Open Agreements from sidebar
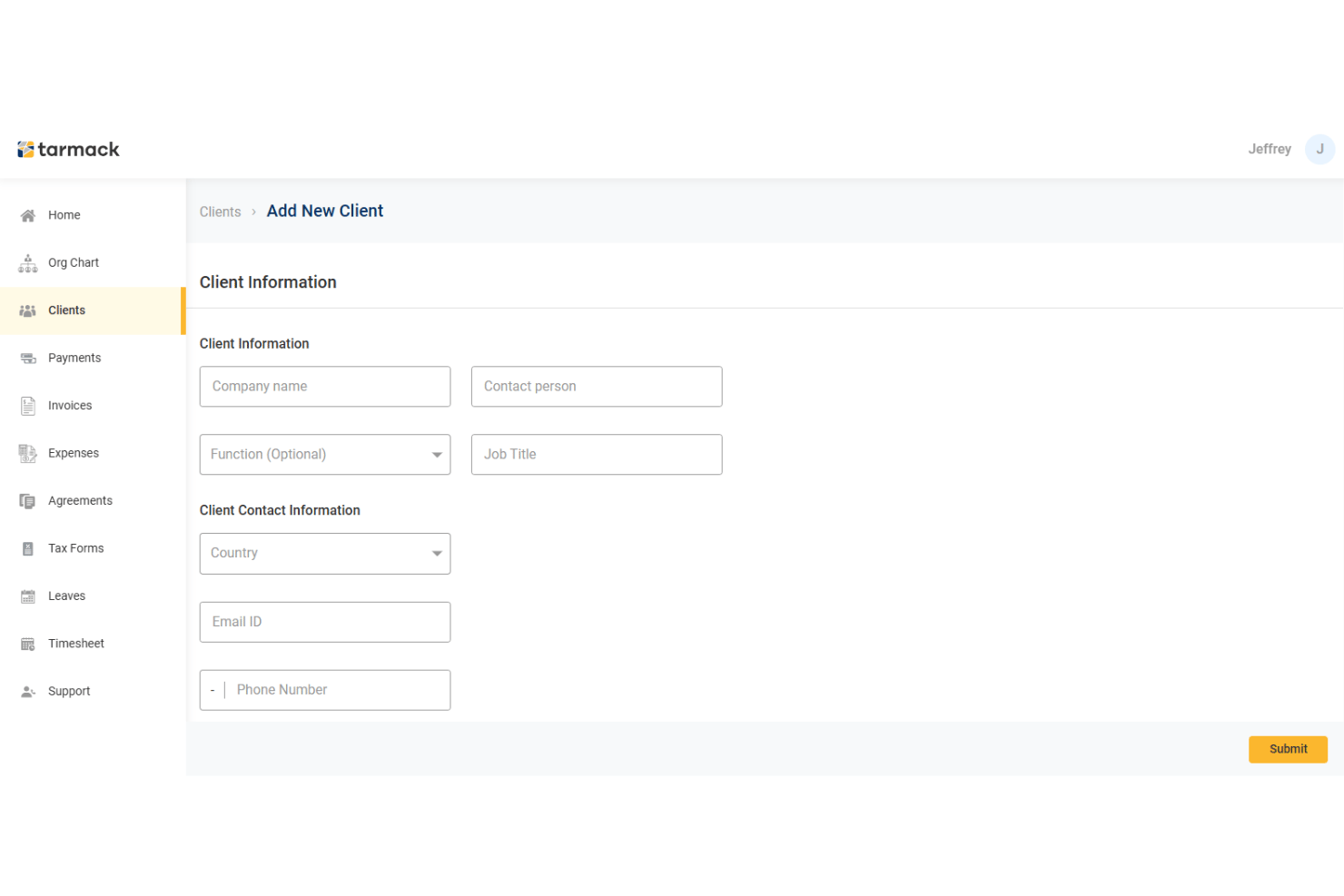Screen dimensions: 1344x896 [x=93, y=501]
